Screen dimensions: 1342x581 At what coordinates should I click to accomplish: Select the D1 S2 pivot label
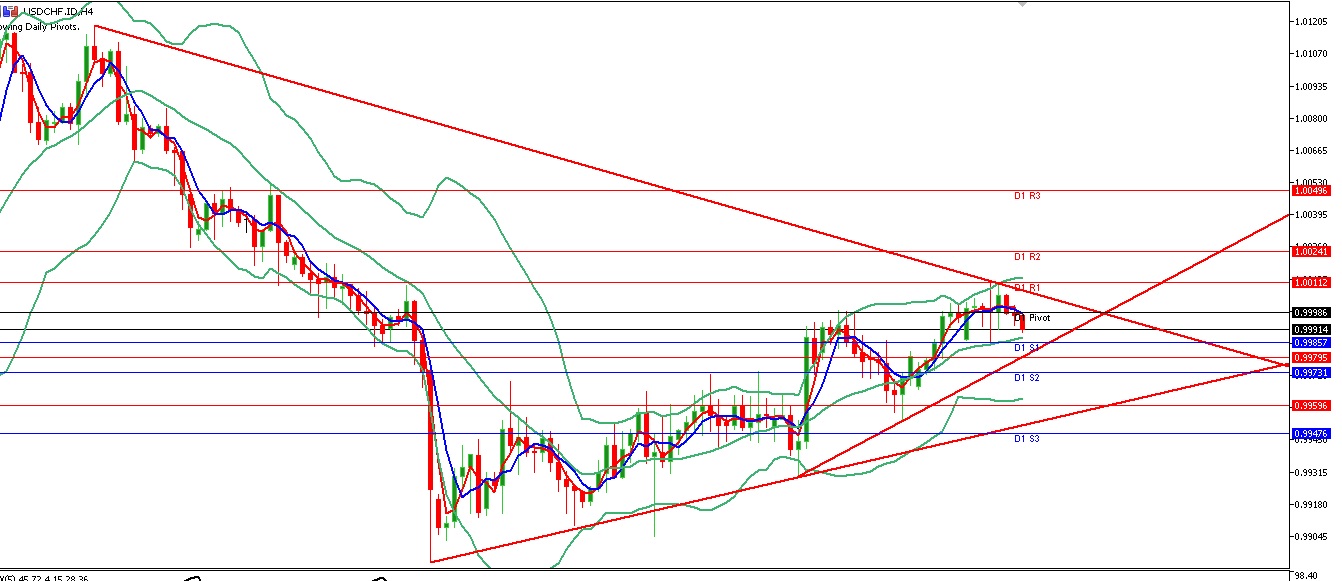(1027, 378)
